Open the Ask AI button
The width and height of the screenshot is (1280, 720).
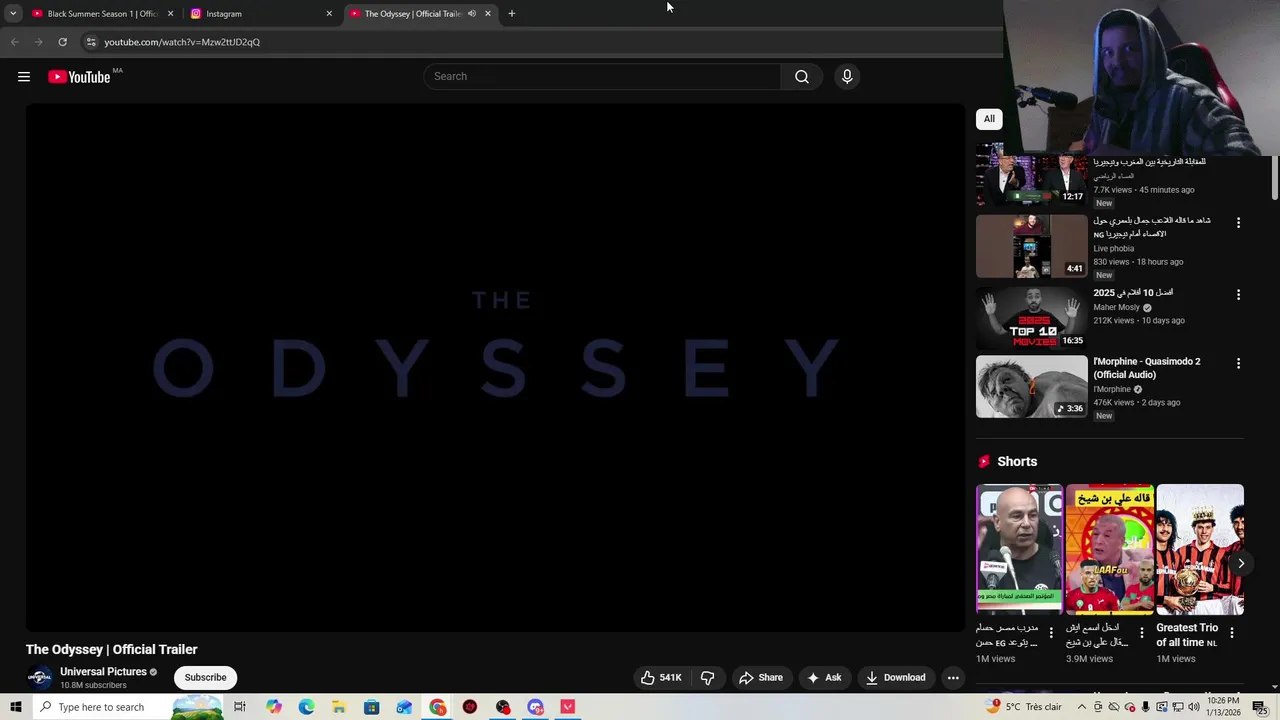(825, 677)
